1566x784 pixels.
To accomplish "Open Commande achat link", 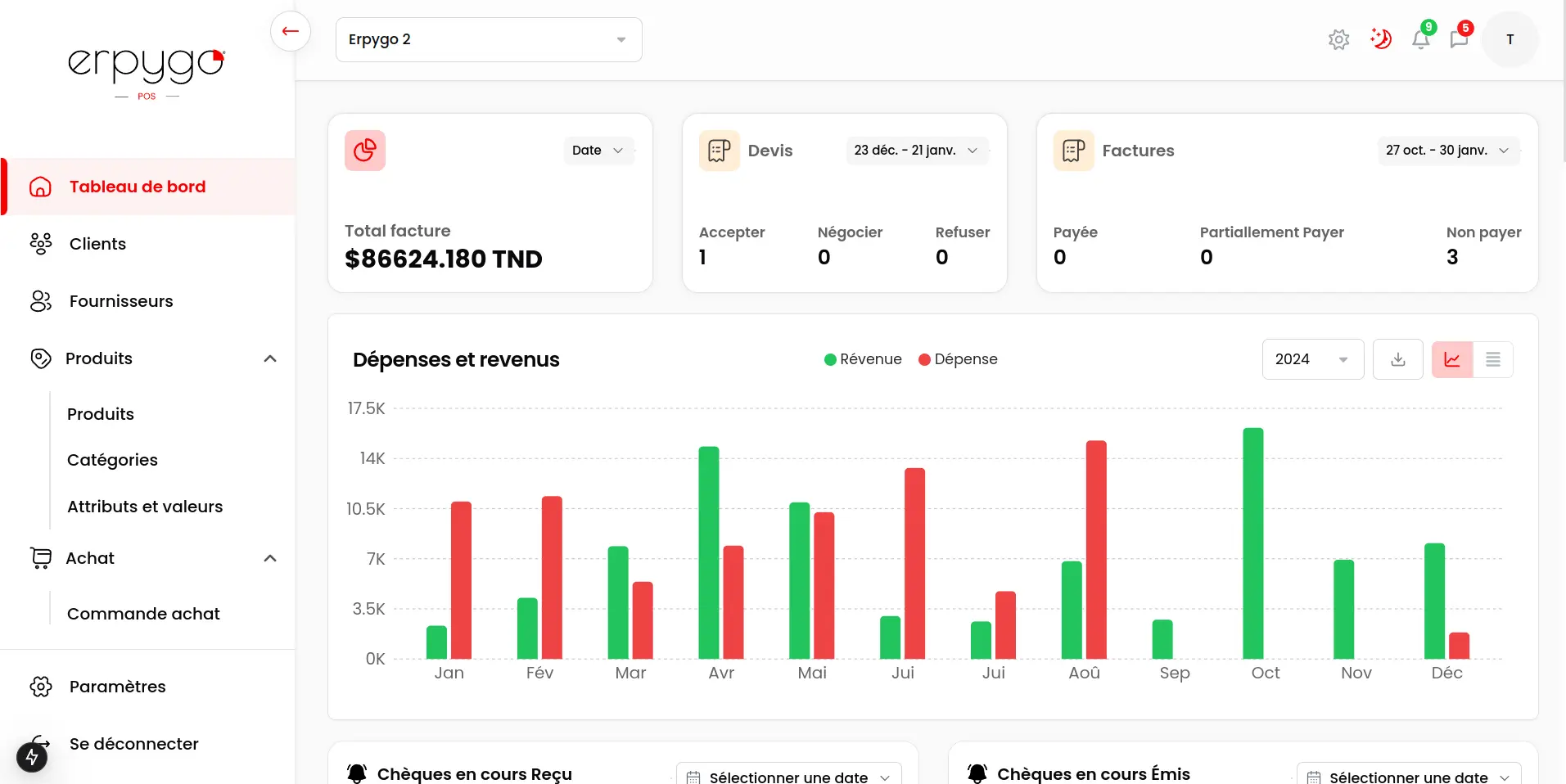I will tap(143, 614).
